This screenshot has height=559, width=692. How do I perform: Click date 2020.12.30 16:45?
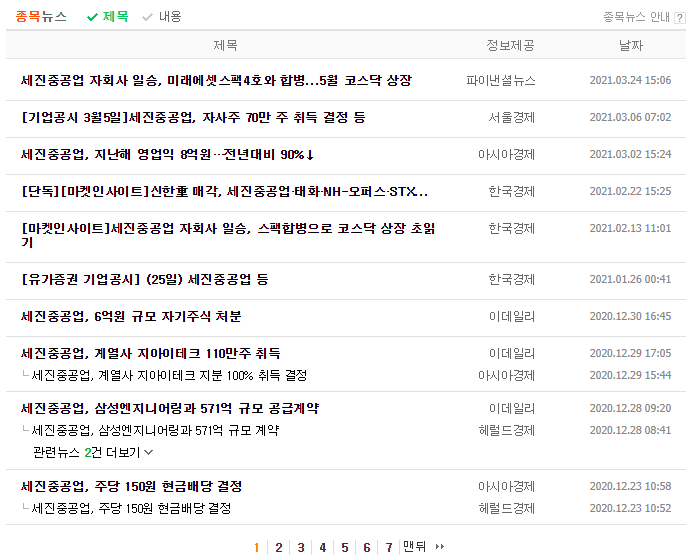tap(630, 316)
